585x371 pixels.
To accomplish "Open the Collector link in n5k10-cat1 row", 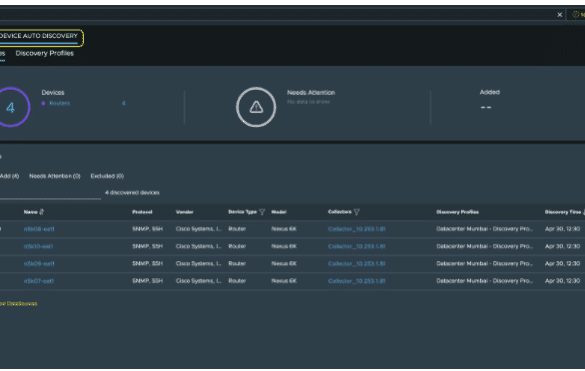I will pyautogui.click(x=357, y=246).
